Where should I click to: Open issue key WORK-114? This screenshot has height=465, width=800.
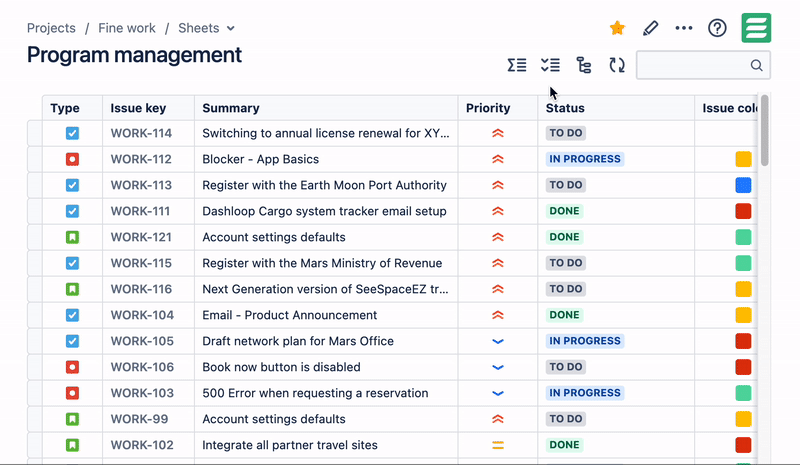[141, 133]
